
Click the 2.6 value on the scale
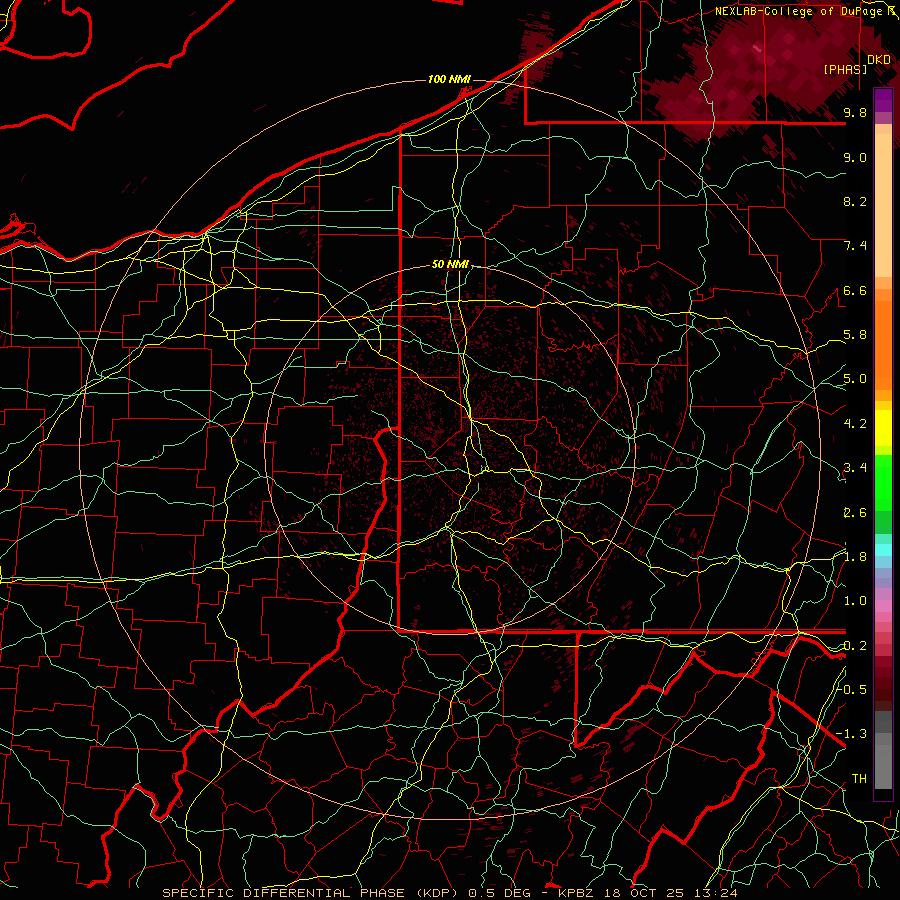pos(855,513)
